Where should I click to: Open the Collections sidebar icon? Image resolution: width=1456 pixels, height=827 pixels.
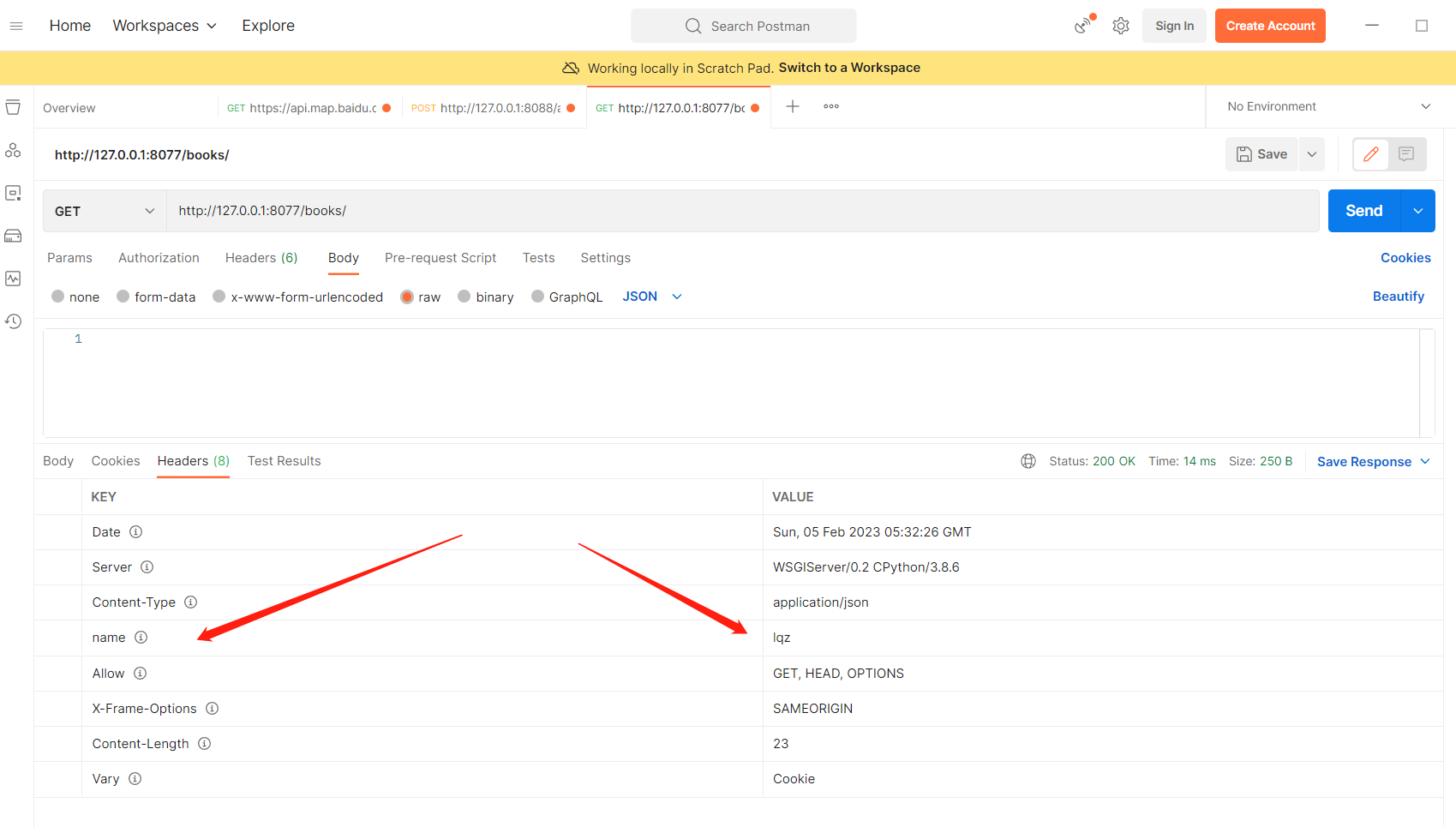click(13, 107)
